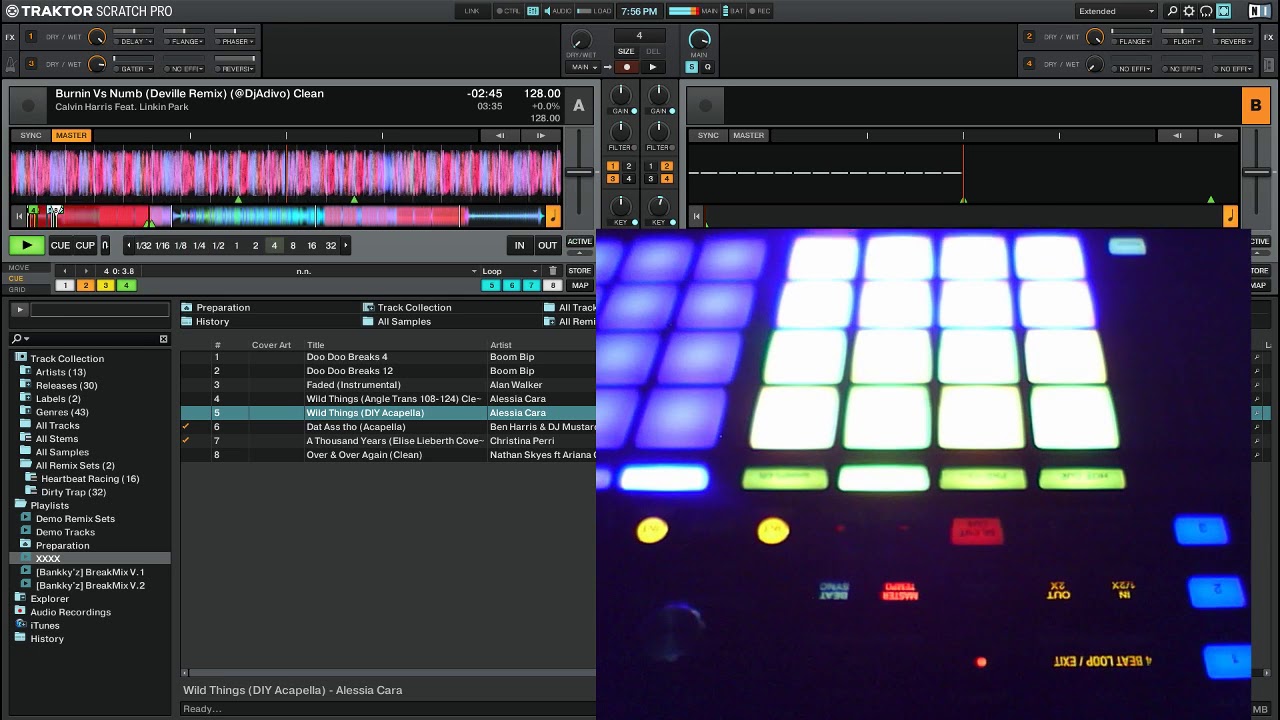Open the audio speaker indicator
The width and height of the screenshot is (1280, 720).
click(x=558, y=11)
